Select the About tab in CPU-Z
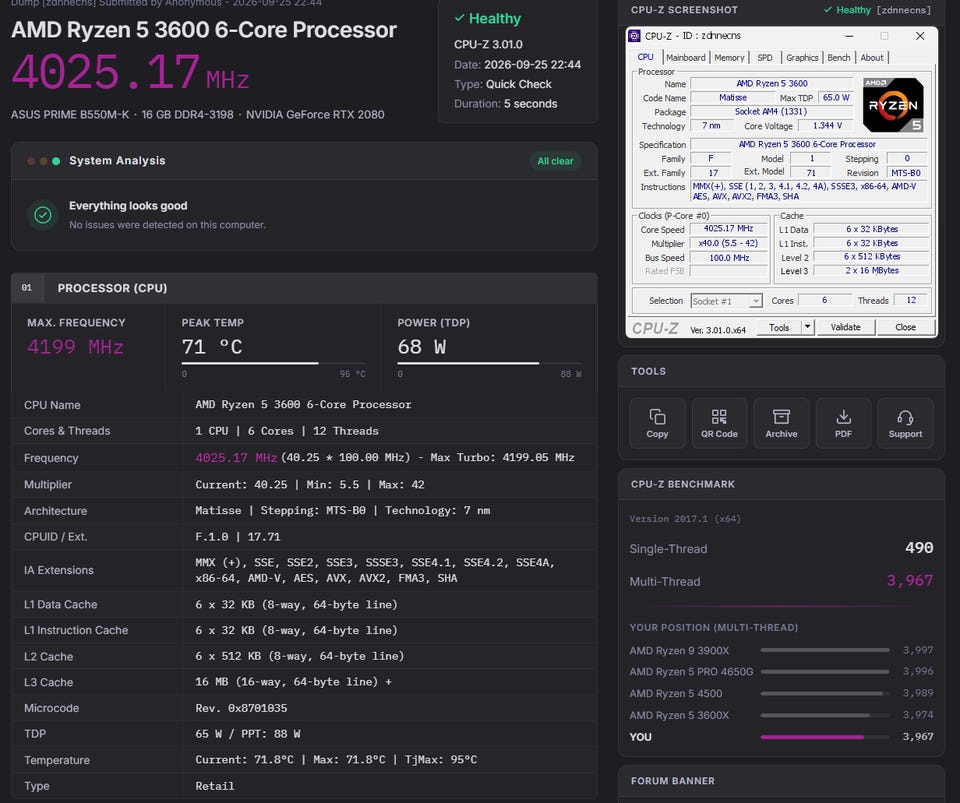The width and height of the screenshot is (960, 803). tap(872, 58)
